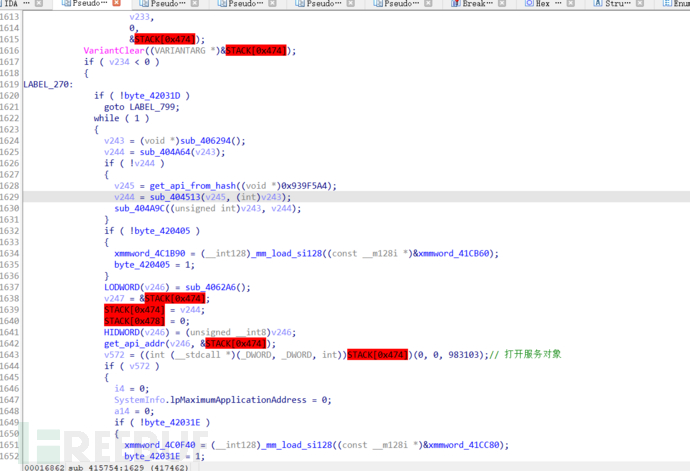Screen dimensions: 690x471
Task: Click the VariantClear function call
Action: [x=114, y=51]
